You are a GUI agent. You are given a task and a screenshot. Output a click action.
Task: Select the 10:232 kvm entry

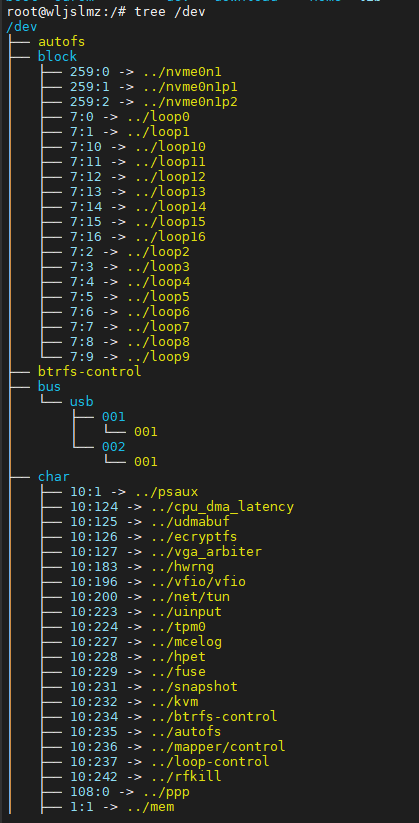(x=134, y=702)
